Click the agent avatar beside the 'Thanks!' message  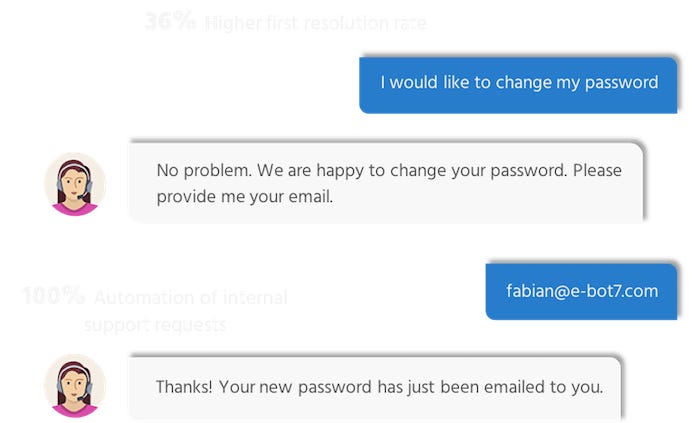(x=75, y=385)
